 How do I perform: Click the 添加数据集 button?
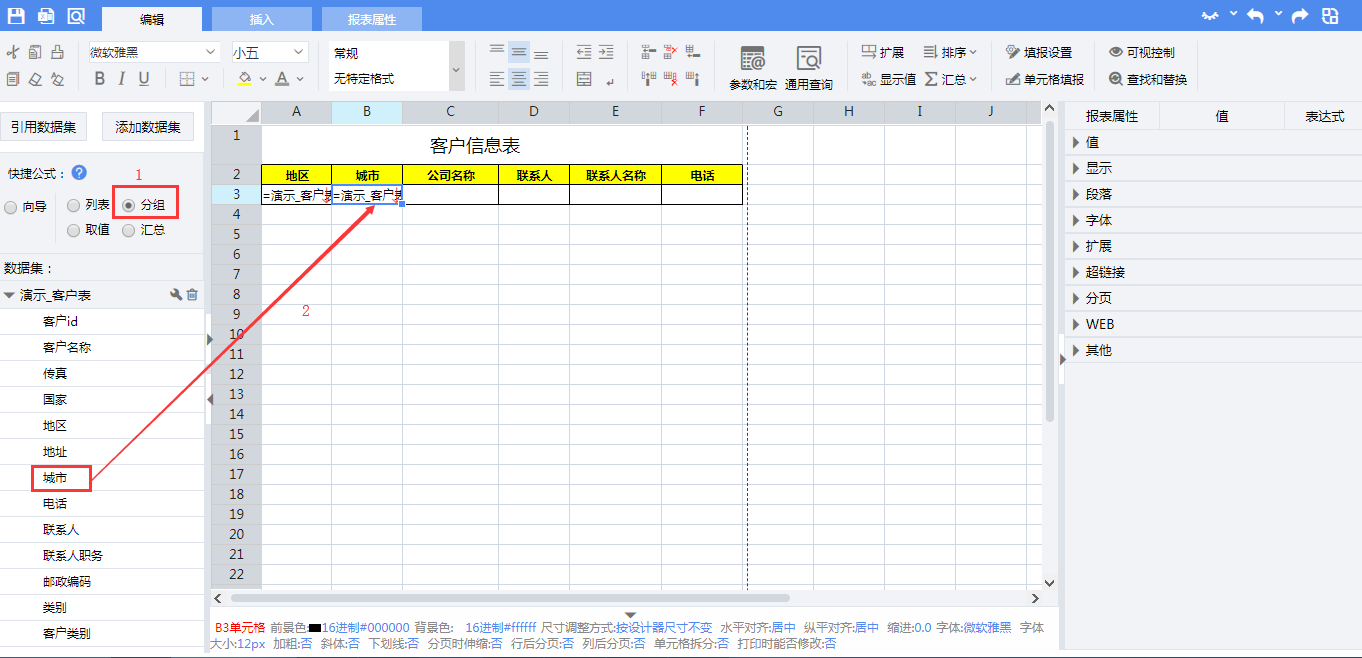point(148,127)
